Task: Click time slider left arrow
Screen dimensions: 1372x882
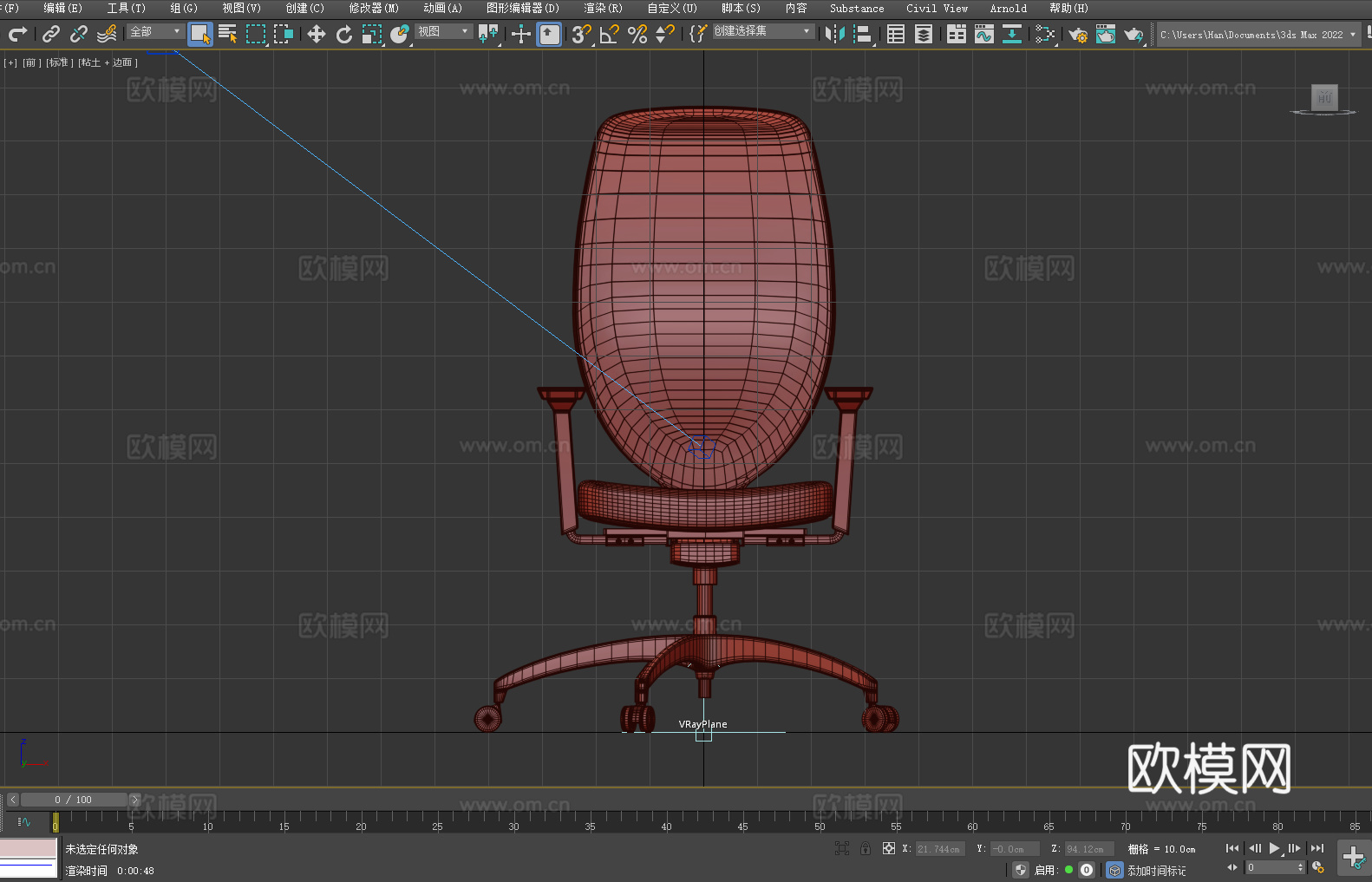Action: click(12, 800)
